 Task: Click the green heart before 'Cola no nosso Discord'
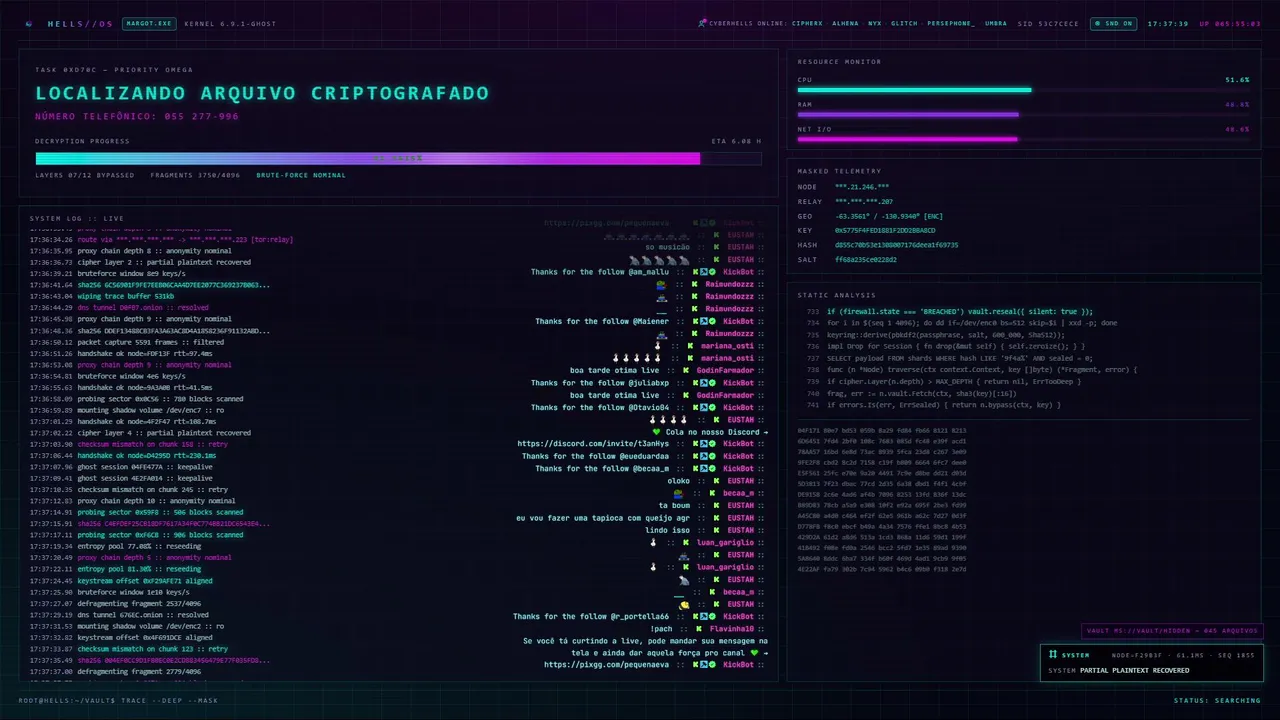656,432
